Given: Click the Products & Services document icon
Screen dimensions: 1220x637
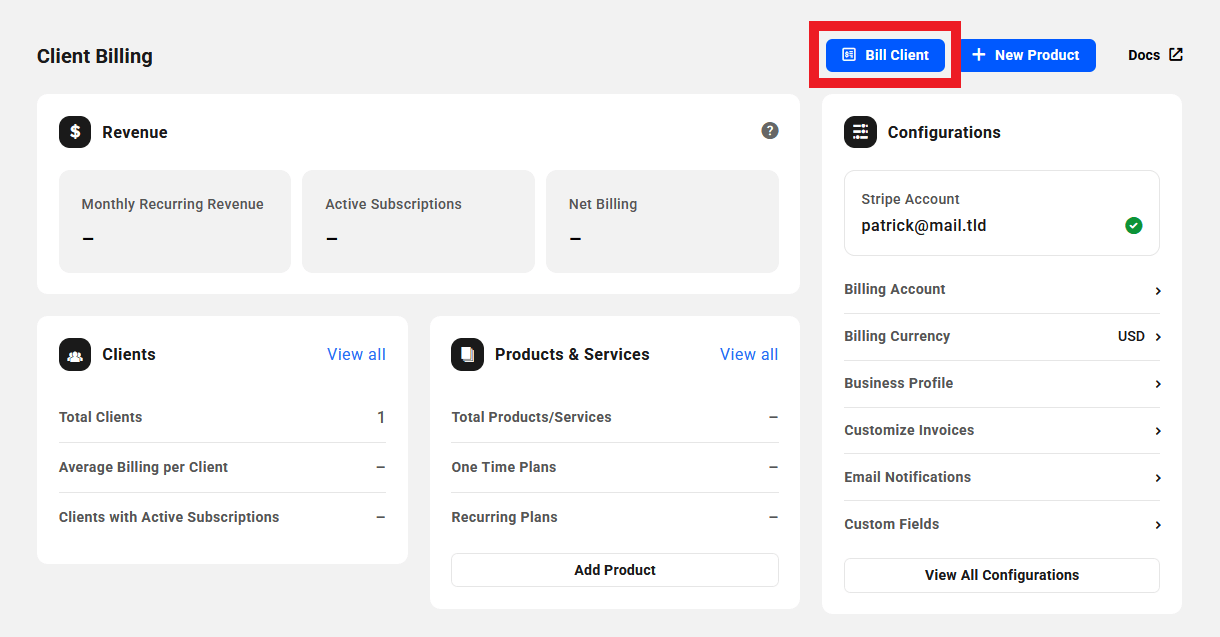Looking at the screenshot, I should pyautogui.click(x=467, y=354).
